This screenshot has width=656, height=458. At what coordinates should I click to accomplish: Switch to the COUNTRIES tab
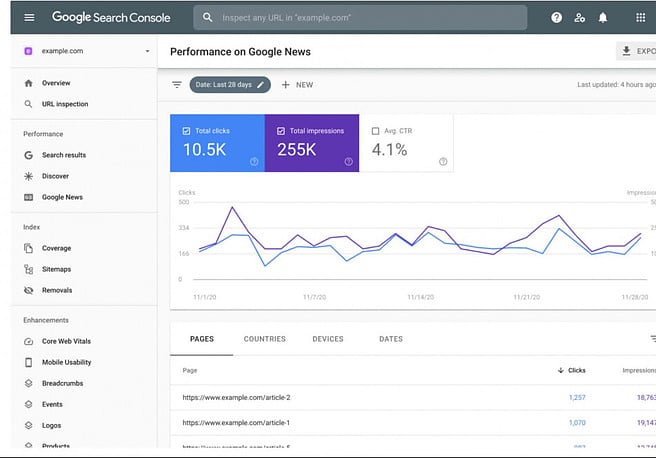(264, 339)
